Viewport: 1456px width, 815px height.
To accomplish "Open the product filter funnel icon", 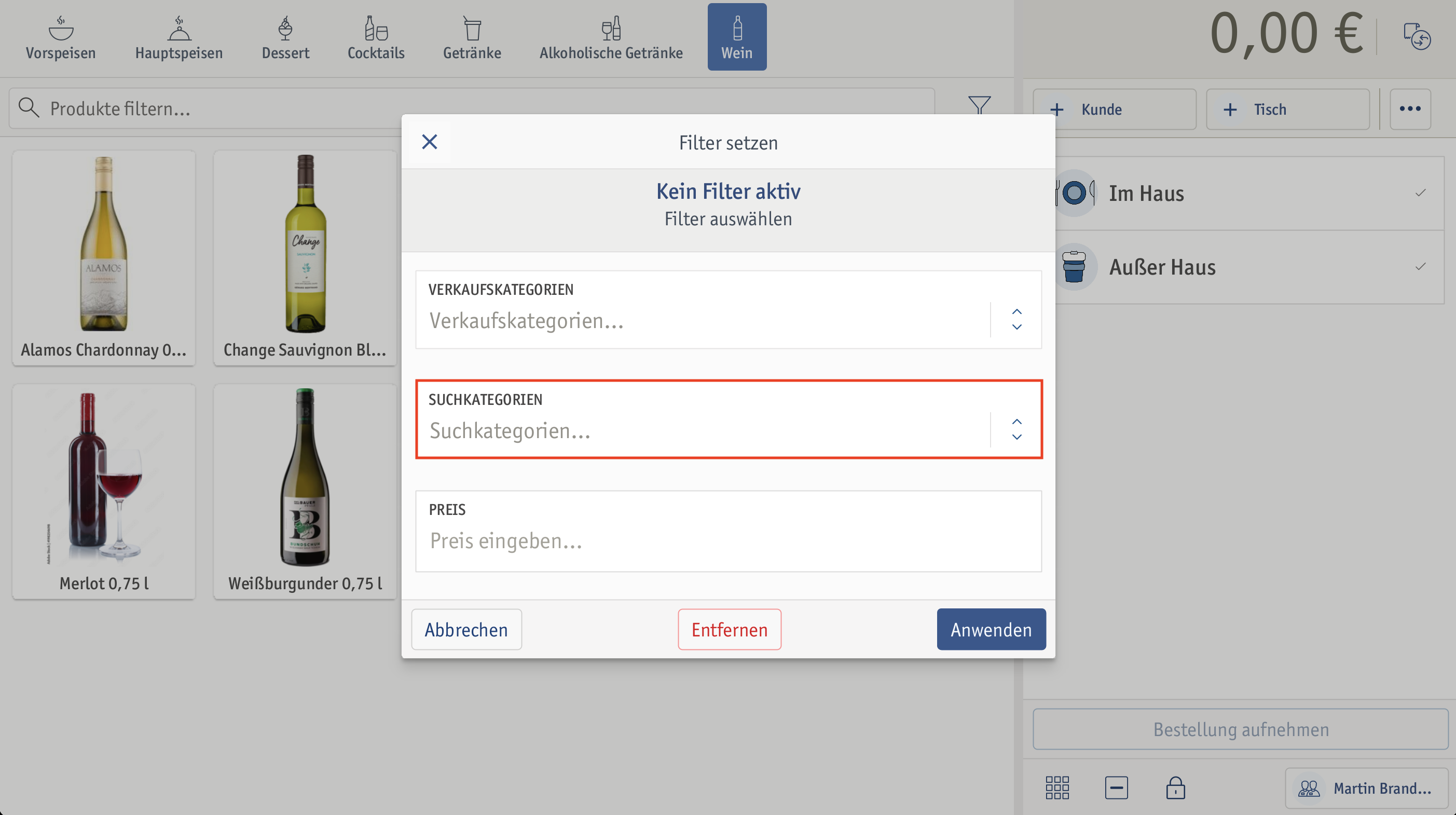I will point(979,105).
